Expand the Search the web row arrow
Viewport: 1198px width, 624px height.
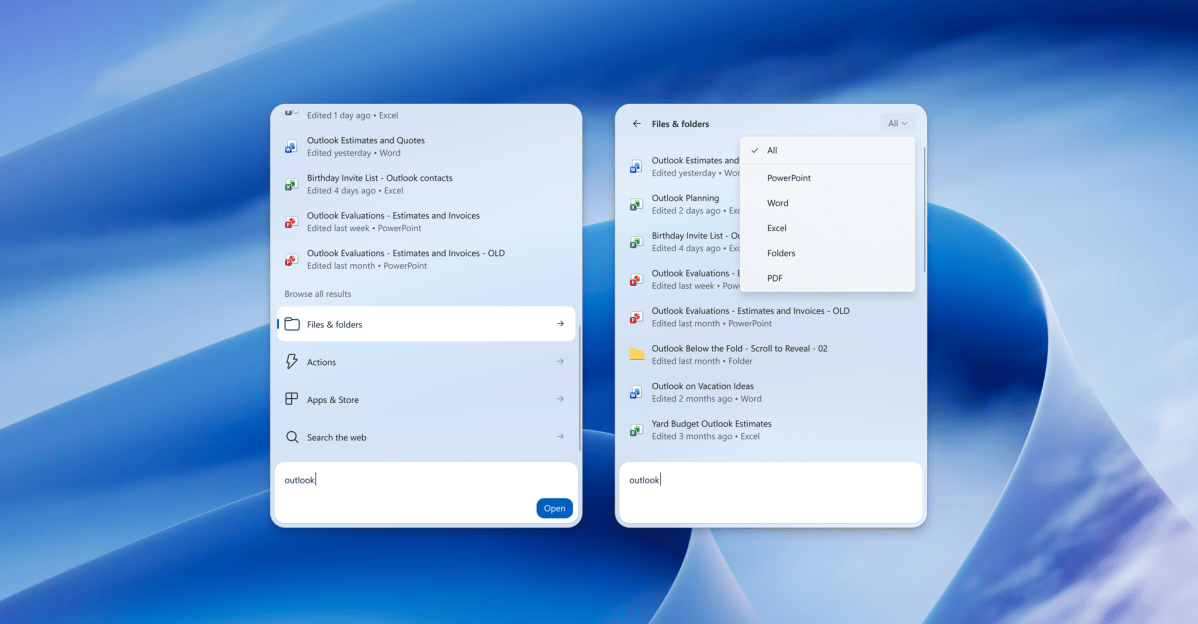pyautogui.click(x=560, y=437)
